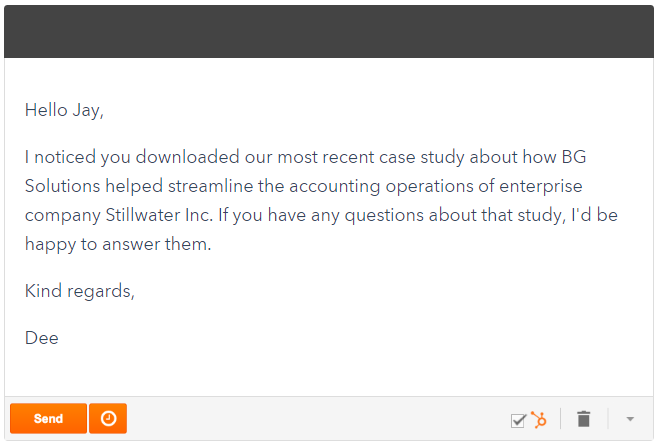
Task: Expand the more options dropdown arrow
Action: pyautogui.click(x=630, y=420)
